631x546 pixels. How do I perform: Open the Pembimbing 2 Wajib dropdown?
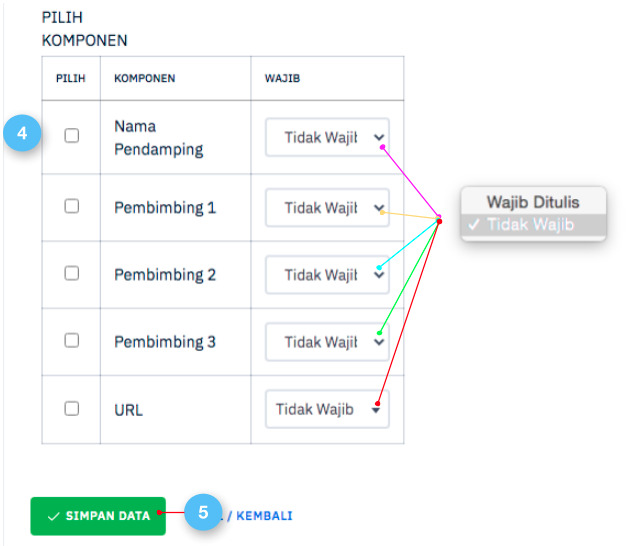tap(327, 275)
